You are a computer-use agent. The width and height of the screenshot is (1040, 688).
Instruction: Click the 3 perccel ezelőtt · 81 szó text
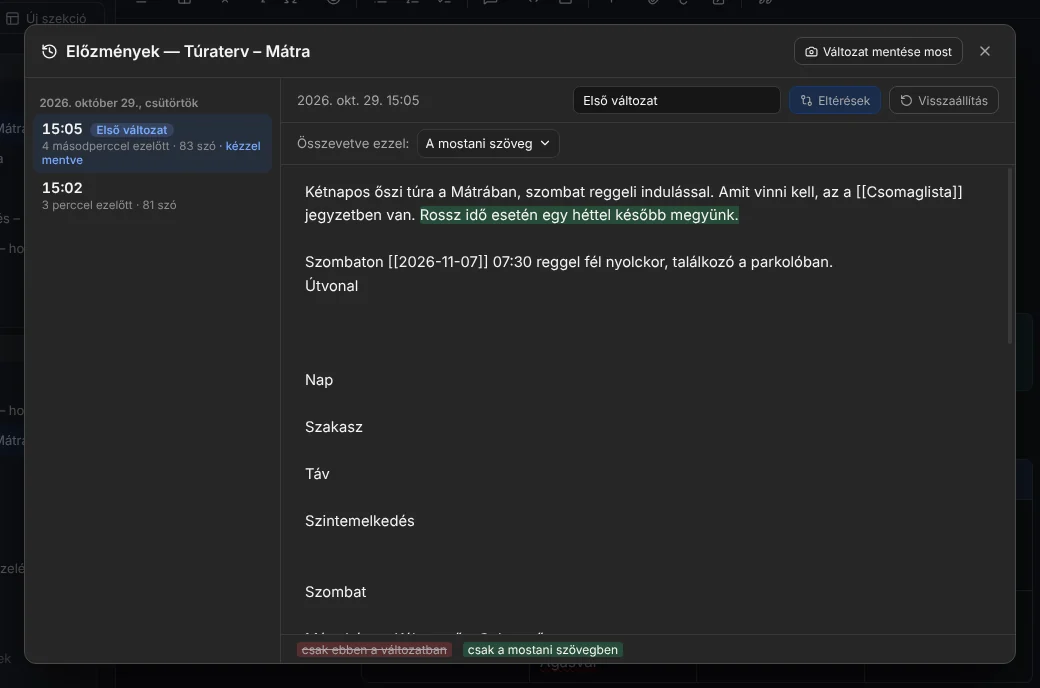(x=109, y=206)
